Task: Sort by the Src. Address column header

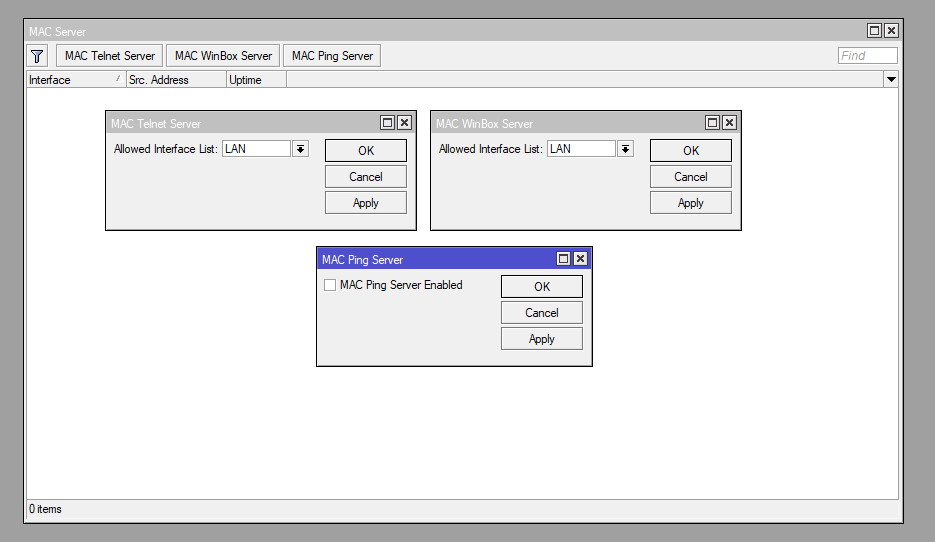Action: tap(176, 80)
